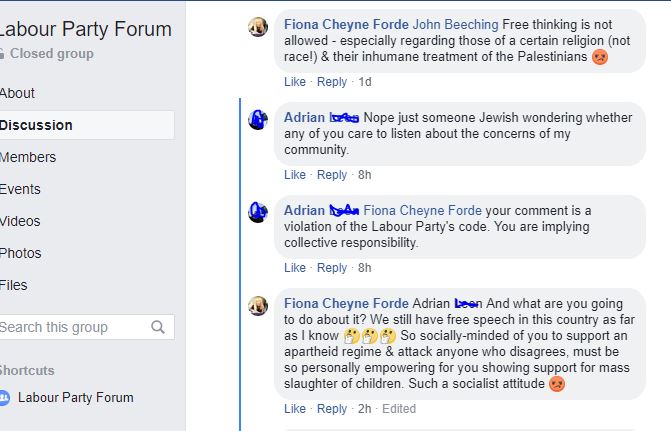This screenshot has height=431, width=671.
Task: Reply to Adrian's Nope comment
Action: pos(332,175)
